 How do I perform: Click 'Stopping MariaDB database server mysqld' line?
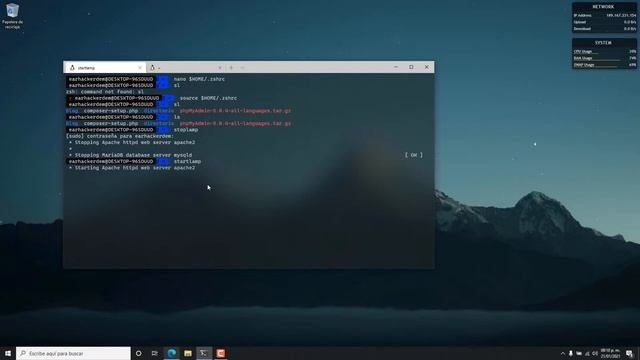[x=131, y=155]
